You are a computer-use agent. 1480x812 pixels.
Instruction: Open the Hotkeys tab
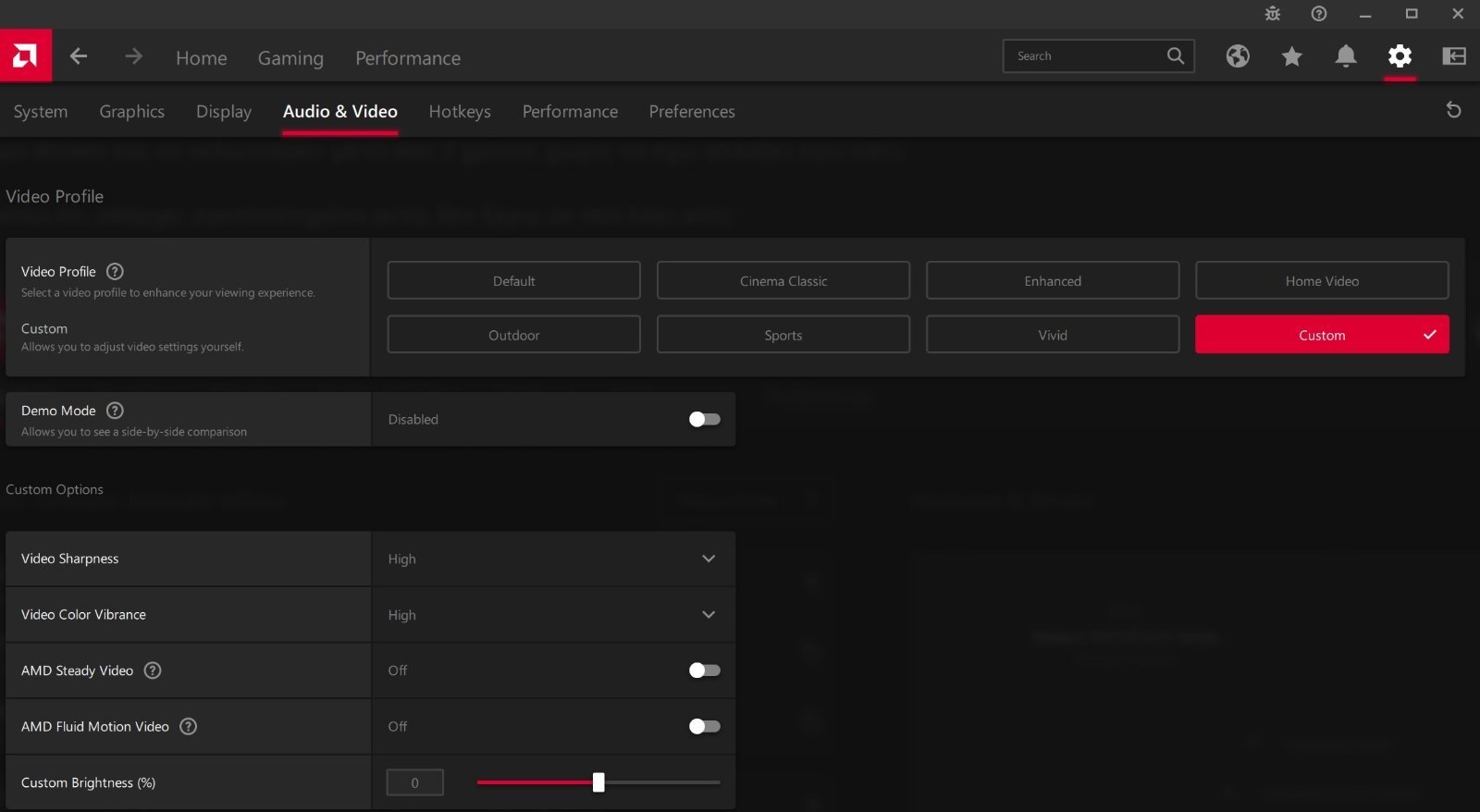[460, 111]
